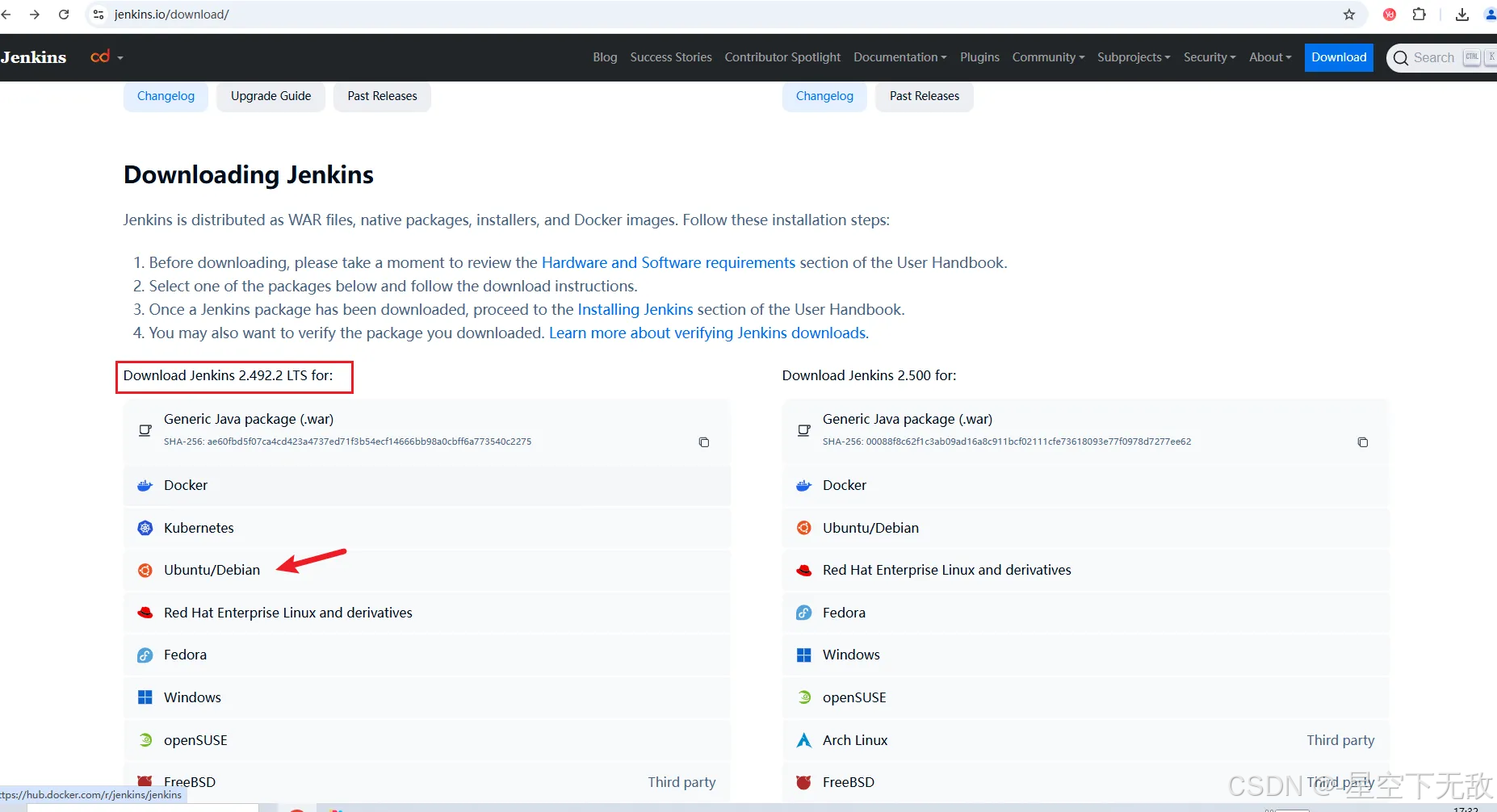The image size is (1497, 812).
Task: Expand the Subprojects dropdown menu
Action: click(1134, 57)
